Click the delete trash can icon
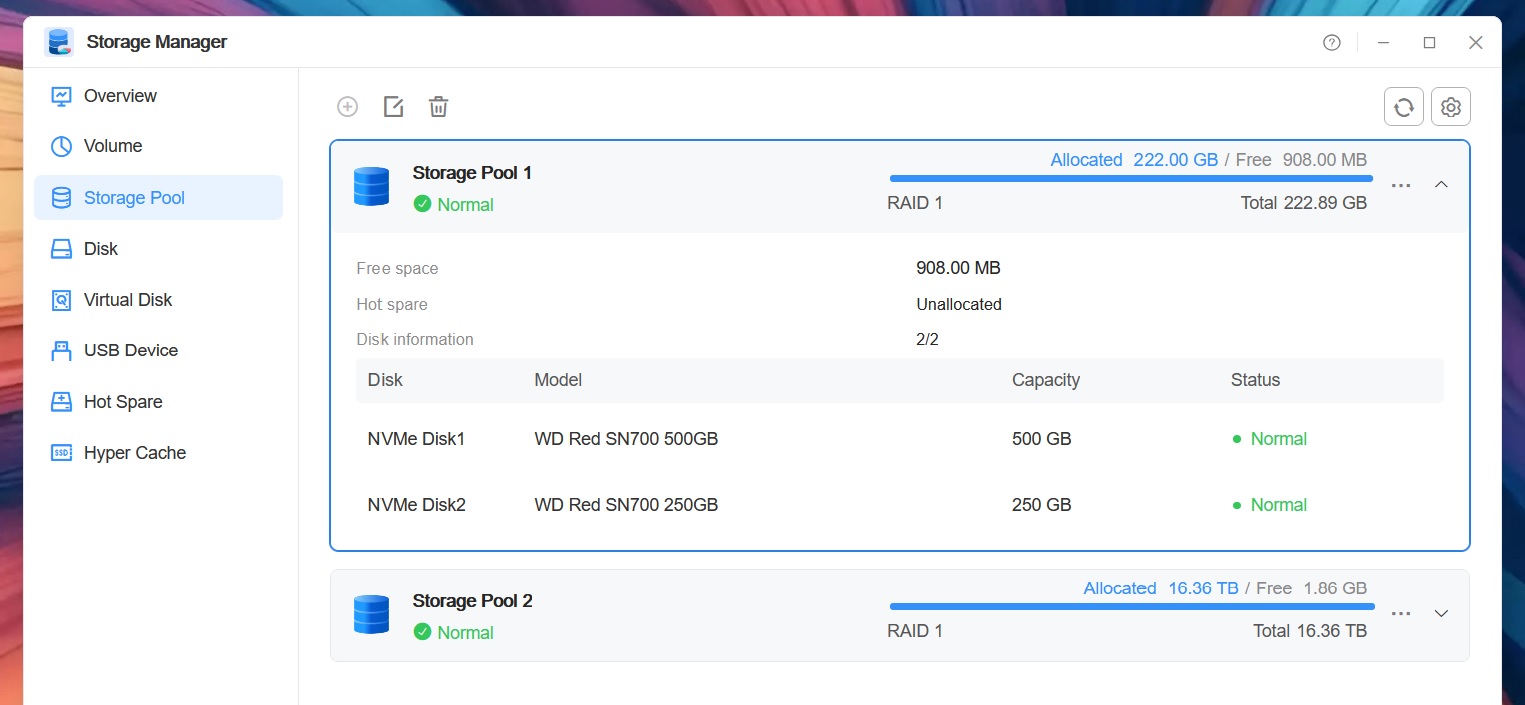 (438, 107)
